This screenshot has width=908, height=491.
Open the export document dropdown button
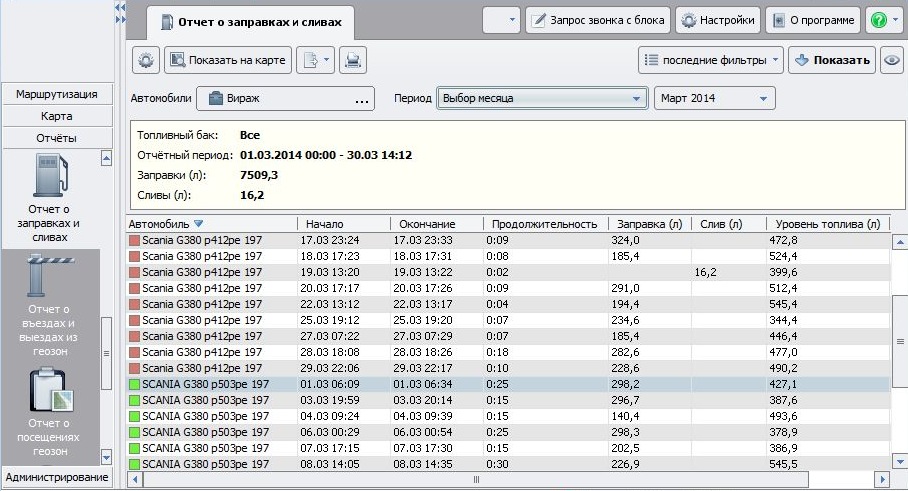[316, 60]
